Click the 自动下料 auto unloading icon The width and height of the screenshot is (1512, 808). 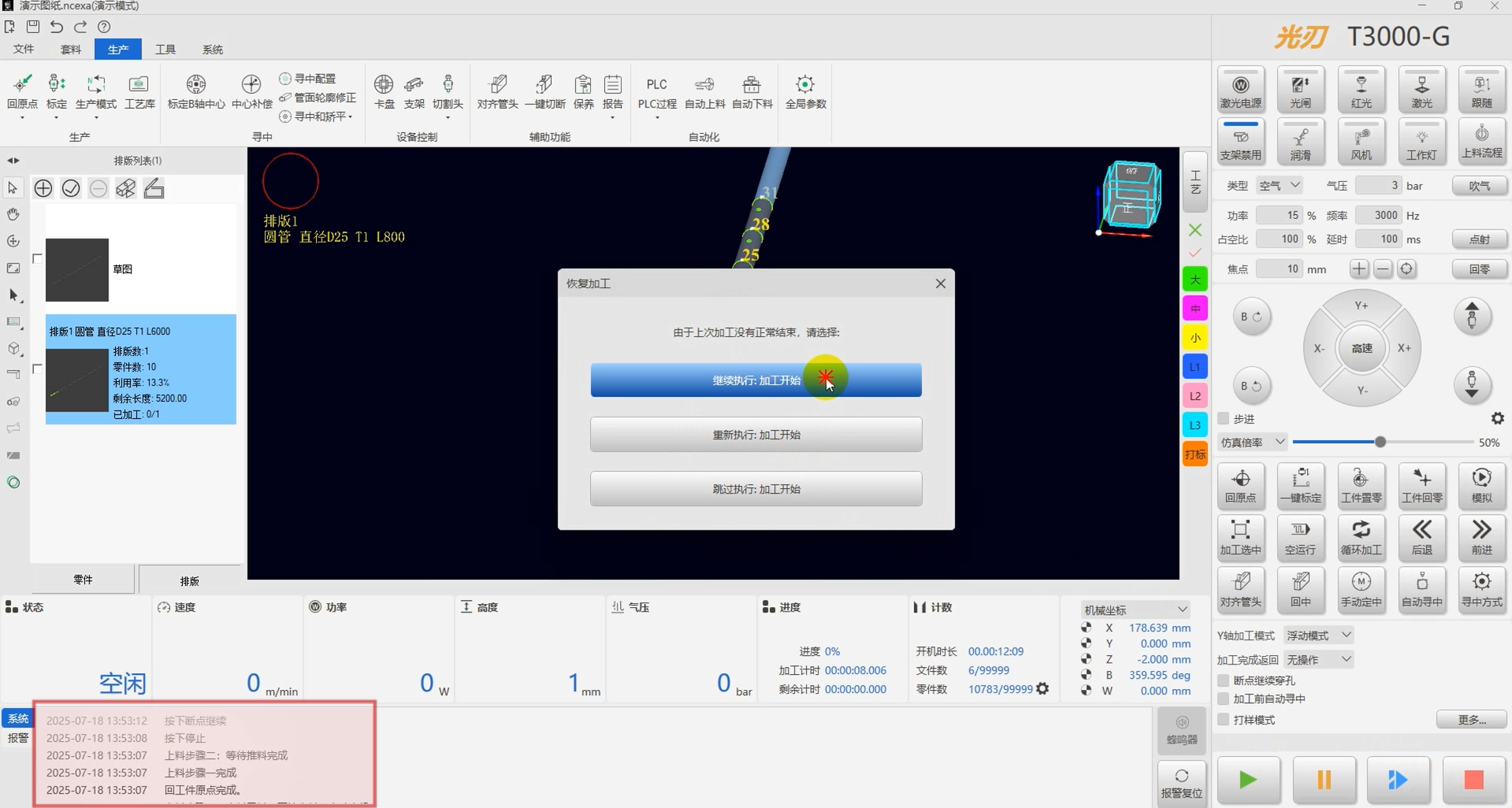(752, 92)
